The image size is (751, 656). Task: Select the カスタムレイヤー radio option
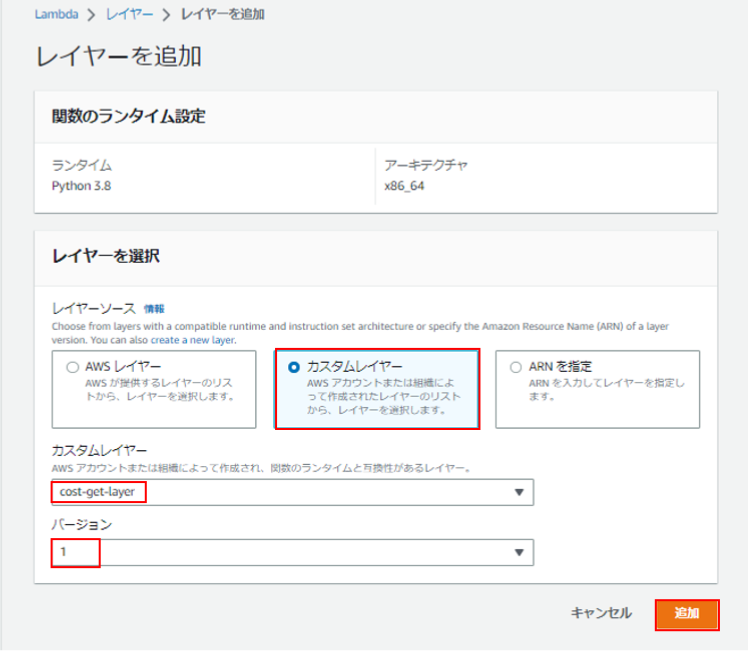tap(294, 368)
